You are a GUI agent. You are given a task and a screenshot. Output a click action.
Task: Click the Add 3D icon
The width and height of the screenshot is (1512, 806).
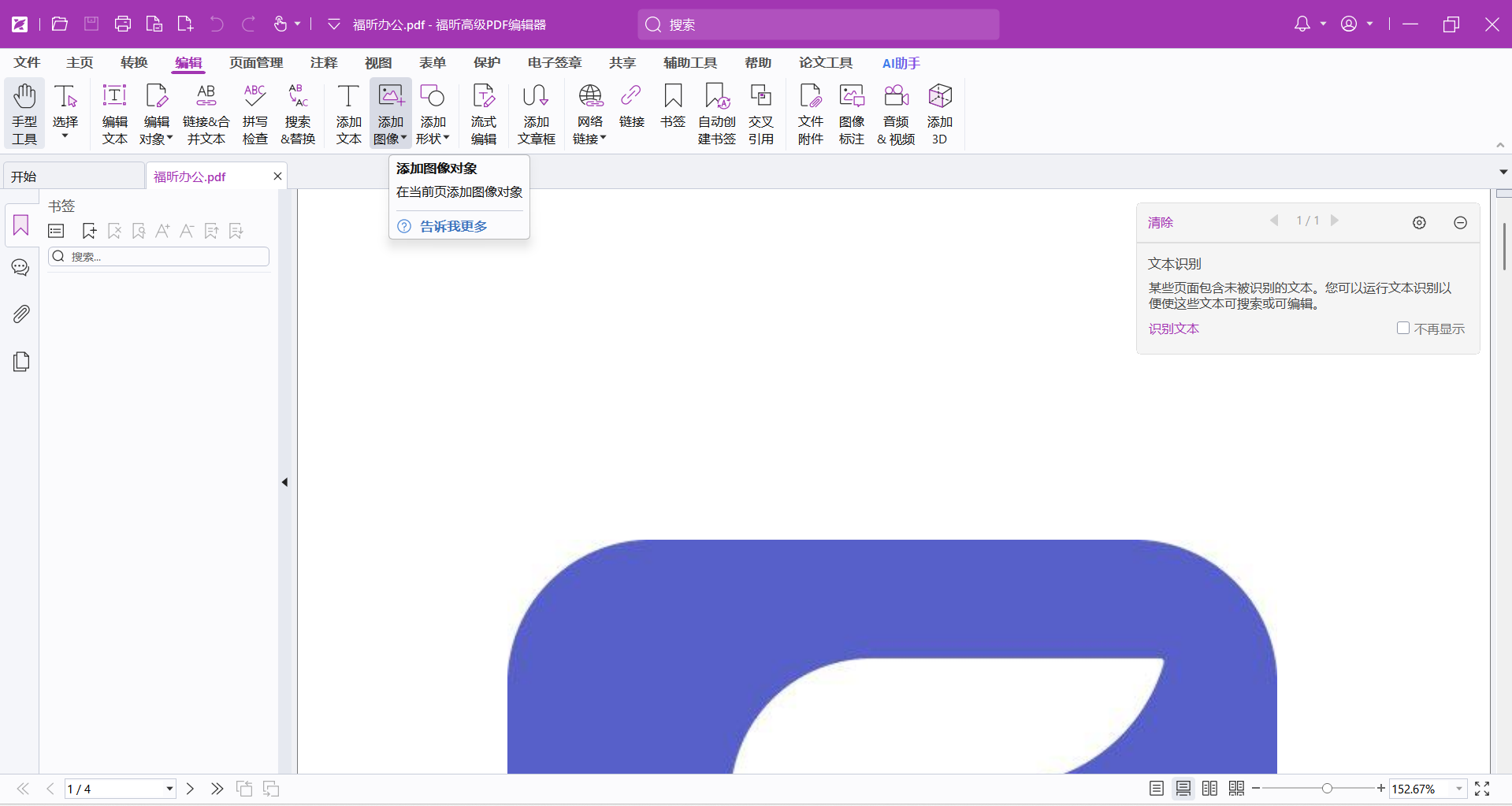pos(939,114)
